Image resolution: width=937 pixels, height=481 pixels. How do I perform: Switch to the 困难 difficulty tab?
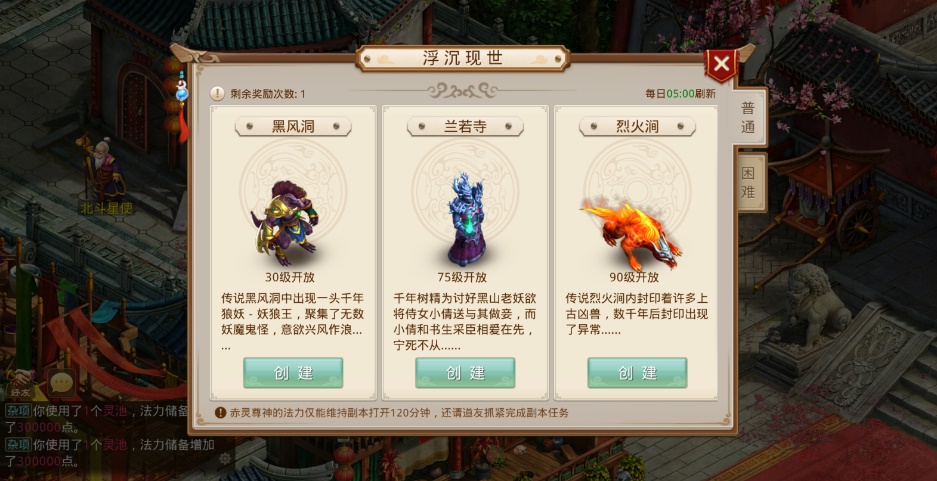[749, 182]
